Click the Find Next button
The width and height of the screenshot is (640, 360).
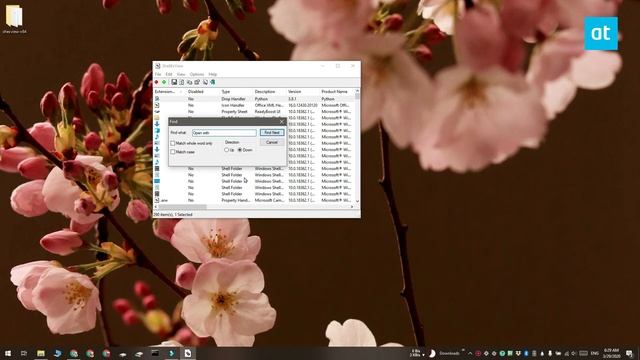[272, 133]
